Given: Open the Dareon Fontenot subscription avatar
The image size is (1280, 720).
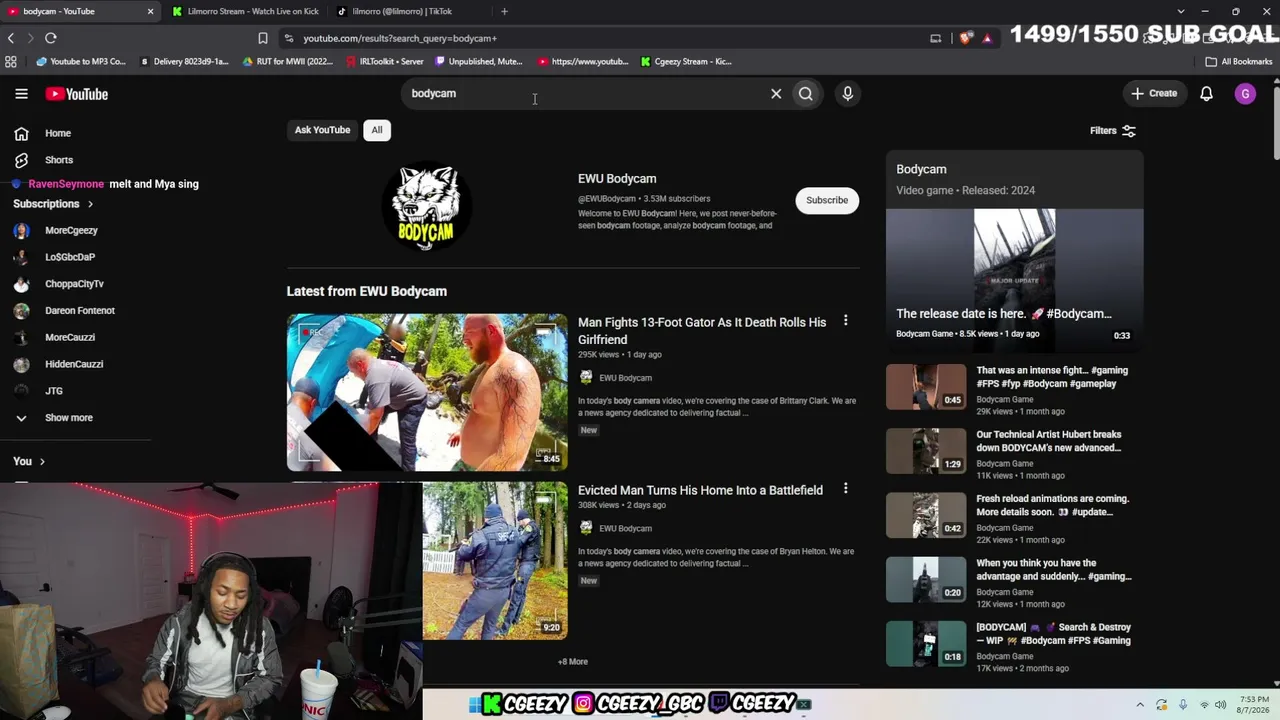Looking at the screenshot, I should point(21,311).
